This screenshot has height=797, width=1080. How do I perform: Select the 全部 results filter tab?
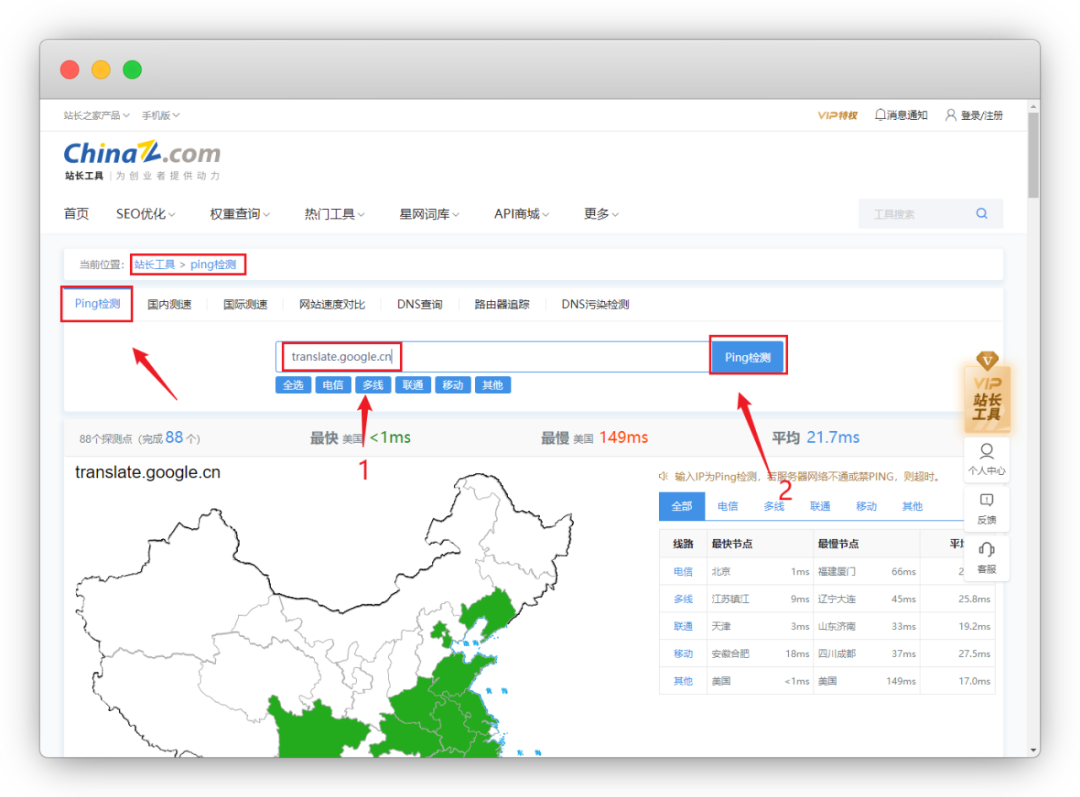point(682,506)
